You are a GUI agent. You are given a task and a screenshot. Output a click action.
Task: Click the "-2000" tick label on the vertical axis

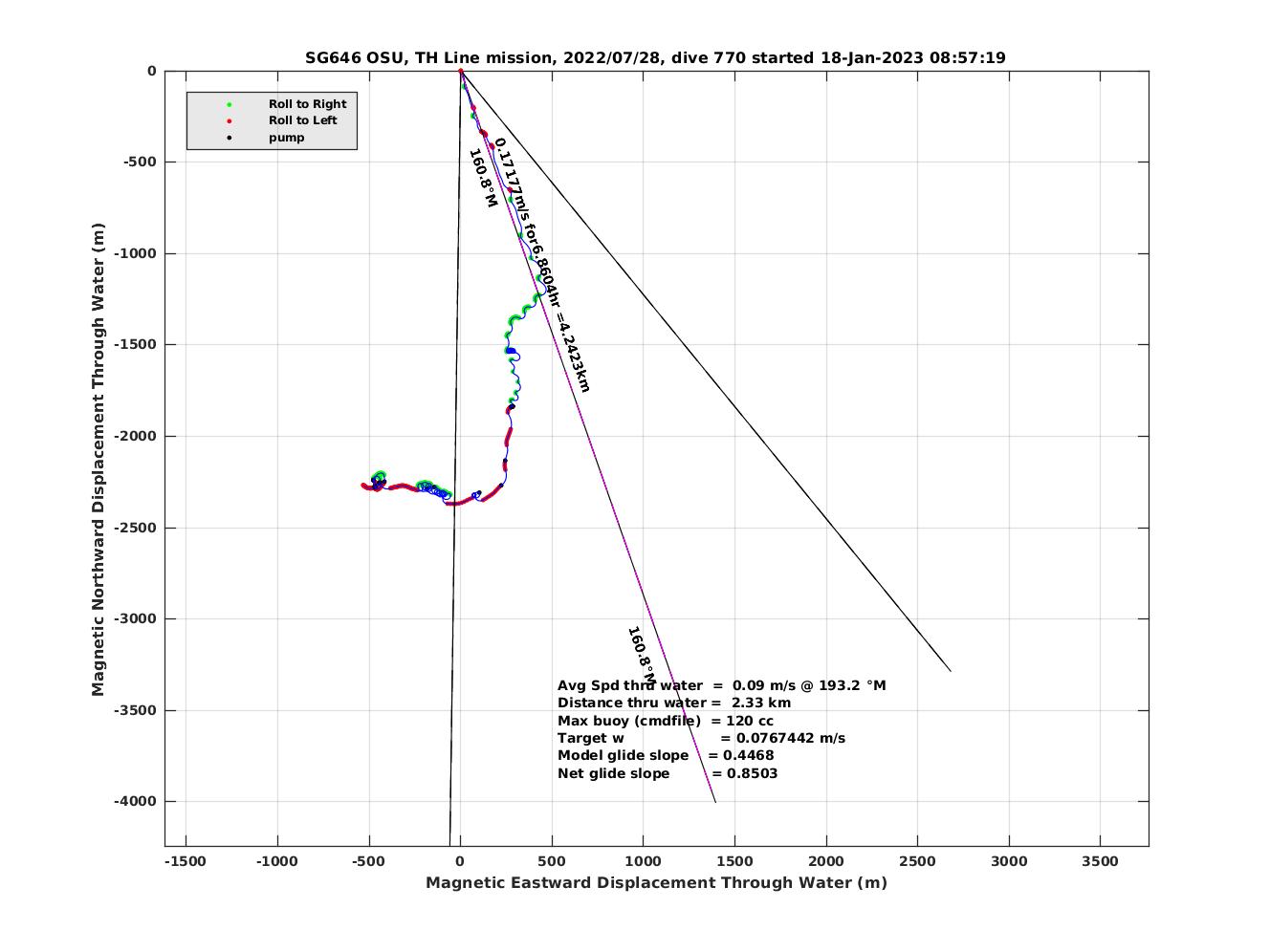click(x=136, y=436)
